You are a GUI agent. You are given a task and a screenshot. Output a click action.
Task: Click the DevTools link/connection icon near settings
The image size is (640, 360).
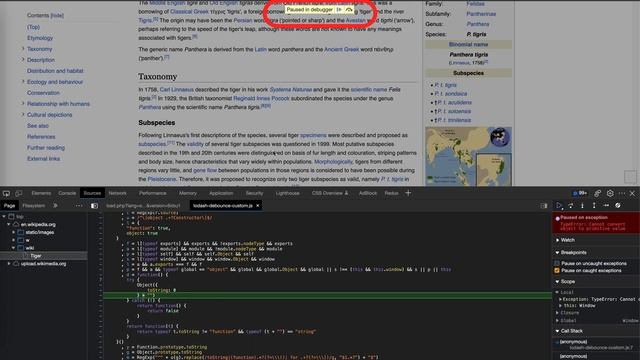click(598, 193)
